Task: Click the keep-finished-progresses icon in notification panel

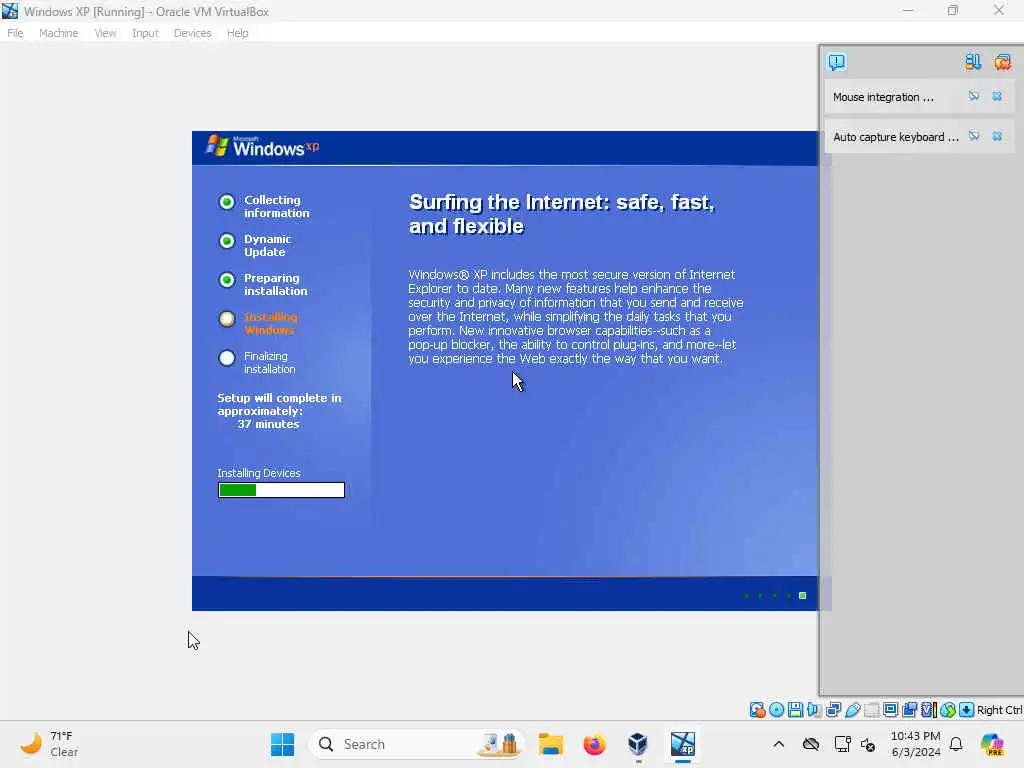Action: coord(973,62)
